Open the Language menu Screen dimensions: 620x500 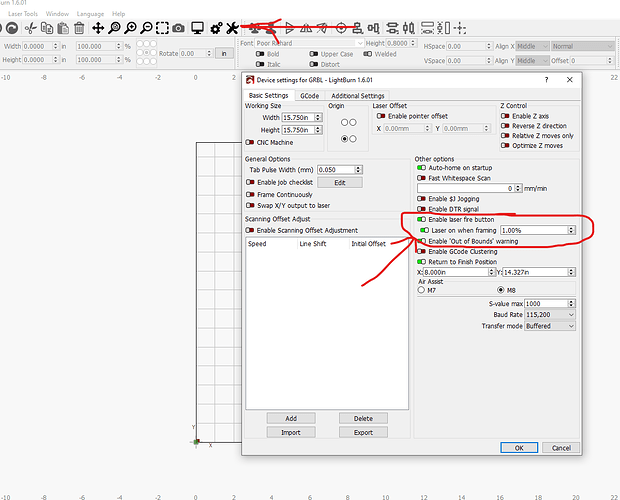click(90, 14)
